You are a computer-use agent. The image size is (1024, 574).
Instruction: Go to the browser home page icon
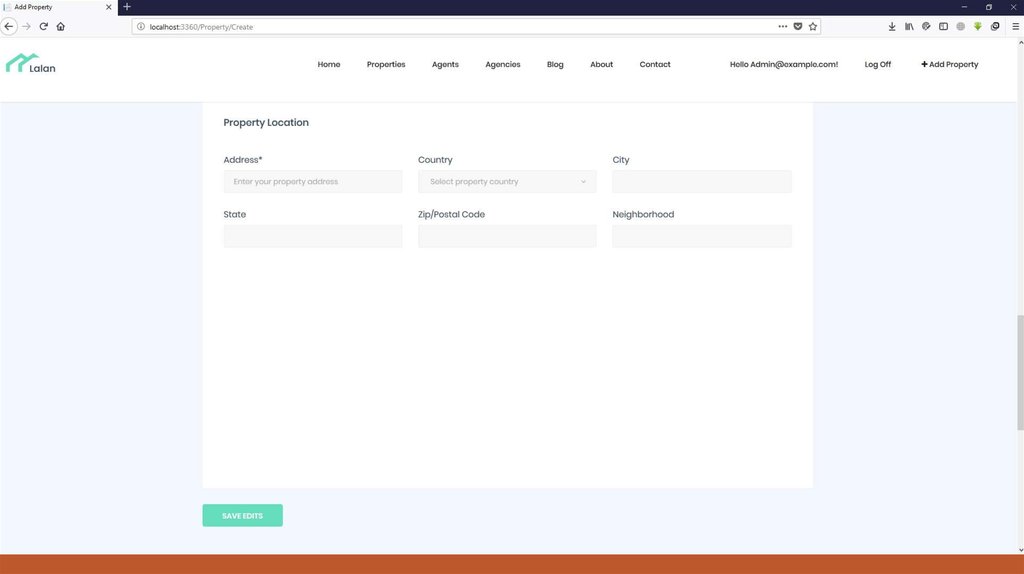61,26
